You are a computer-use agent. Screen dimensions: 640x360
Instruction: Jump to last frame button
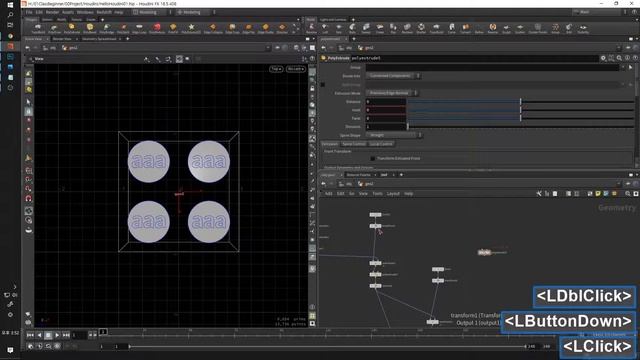(66, 335)
